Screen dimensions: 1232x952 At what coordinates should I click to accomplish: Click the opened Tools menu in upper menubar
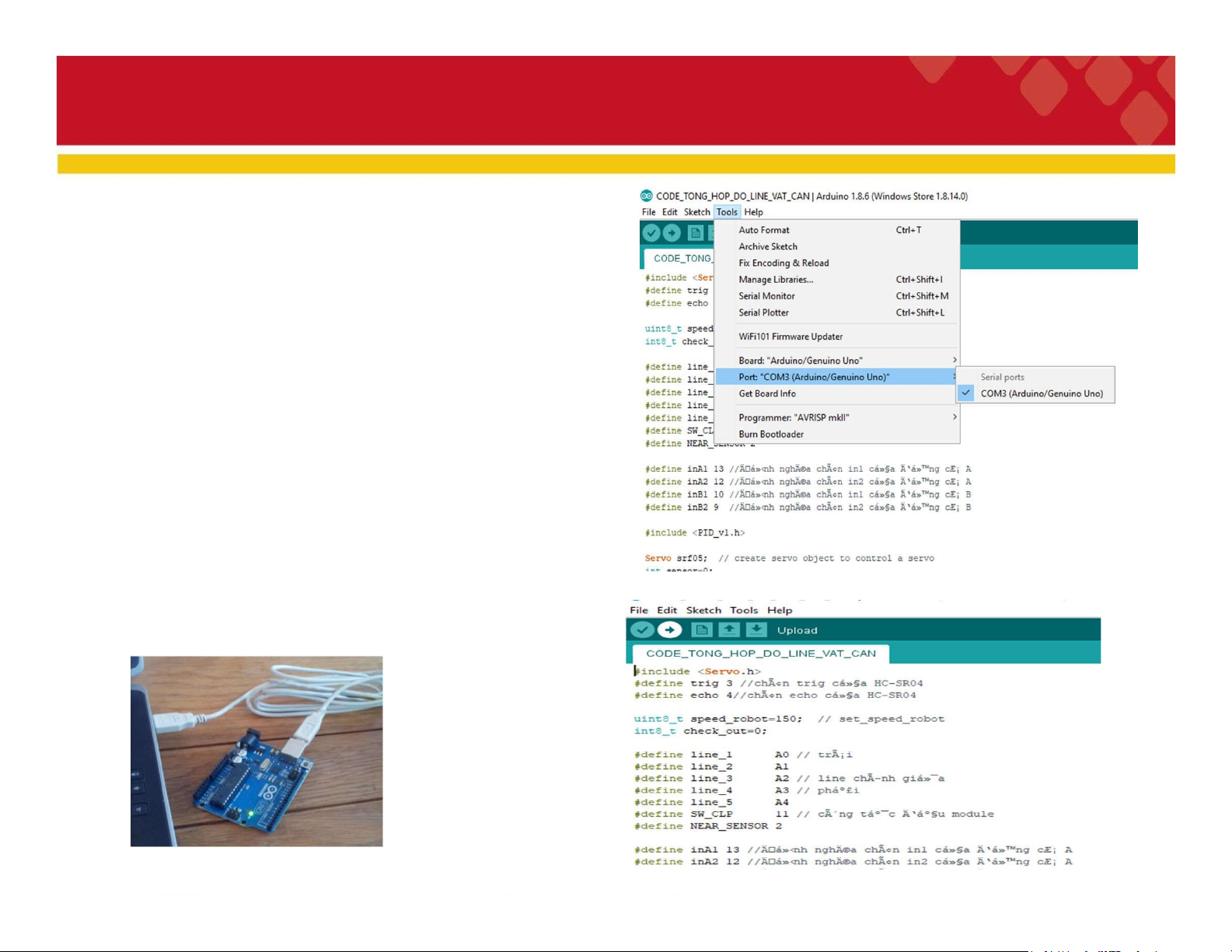pos(727,212)
